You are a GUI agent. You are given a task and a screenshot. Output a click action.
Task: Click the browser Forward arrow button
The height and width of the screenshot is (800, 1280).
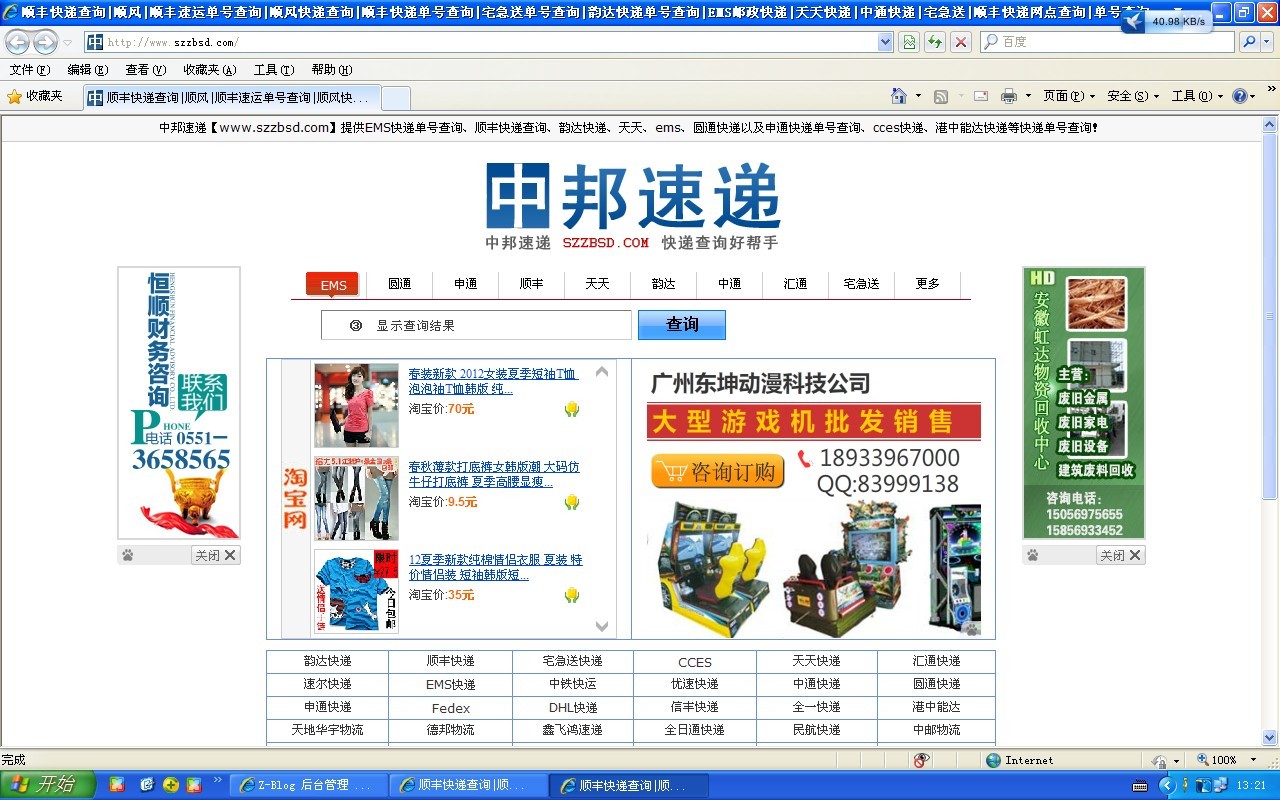pyautogui.click(x=45, y=42)
